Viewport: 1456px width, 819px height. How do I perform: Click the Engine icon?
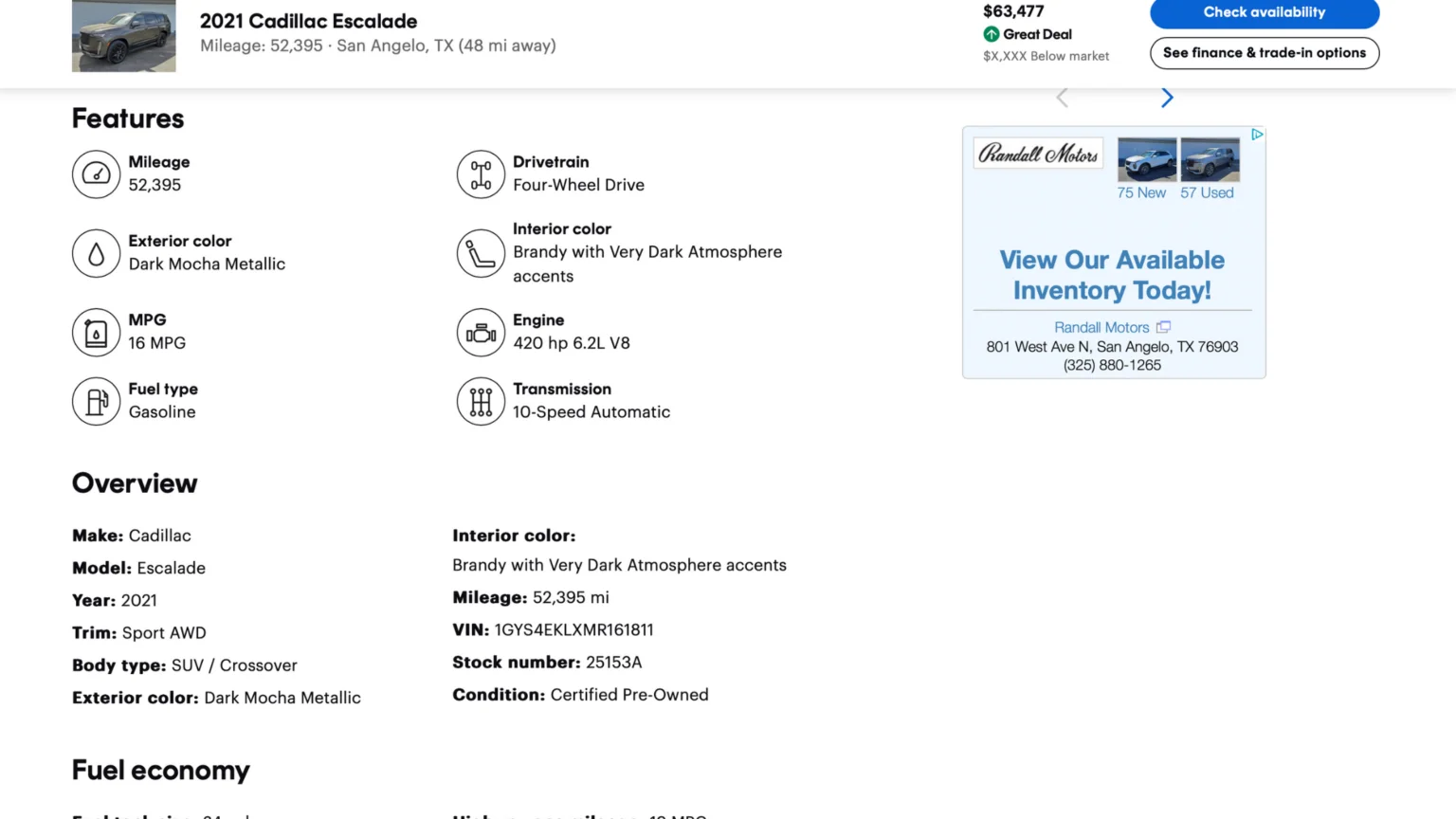click(x=481, y=333)
